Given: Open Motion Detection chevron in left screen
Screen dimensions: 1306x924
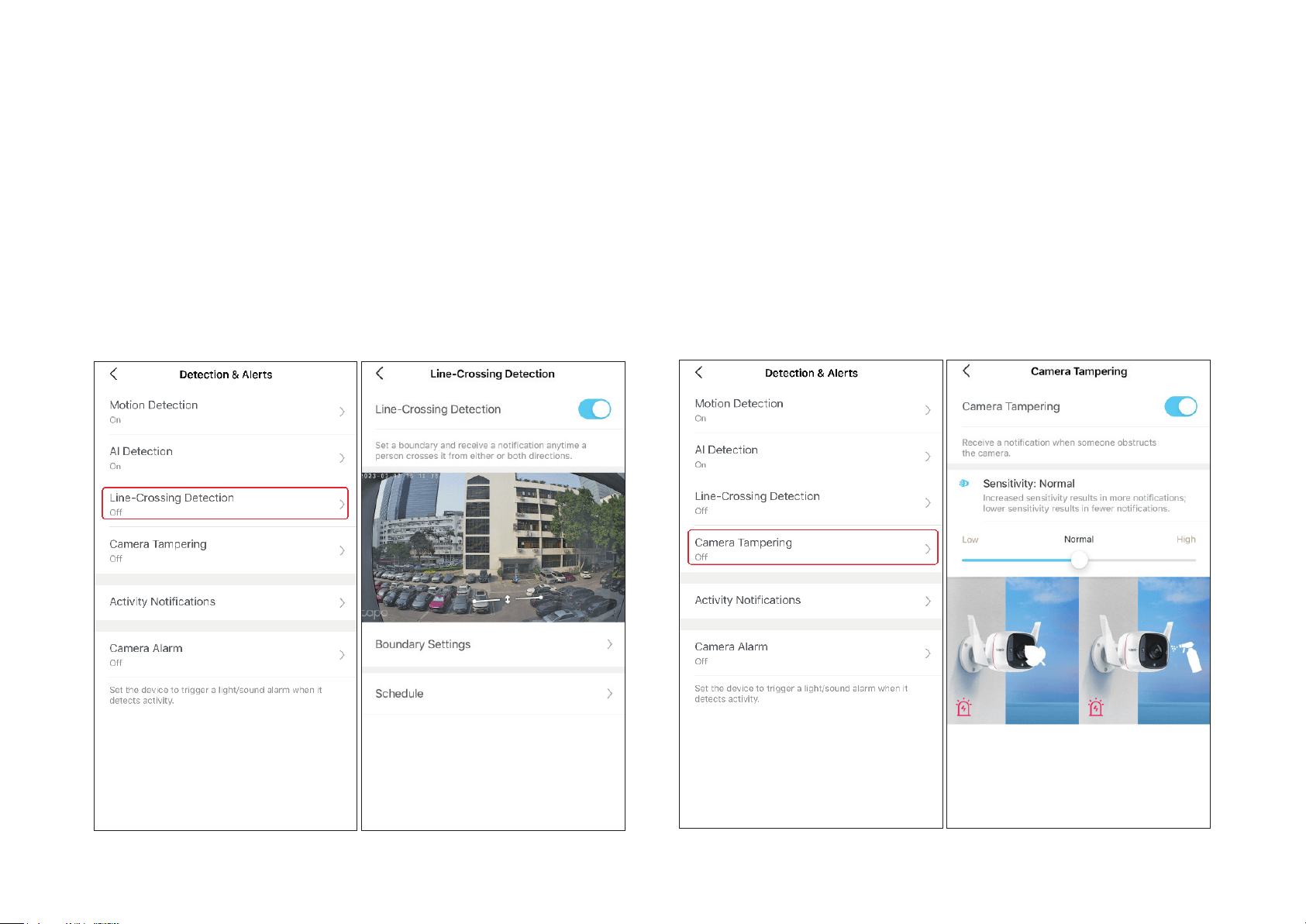Looking at the screenshot, I should coord(342,412).
